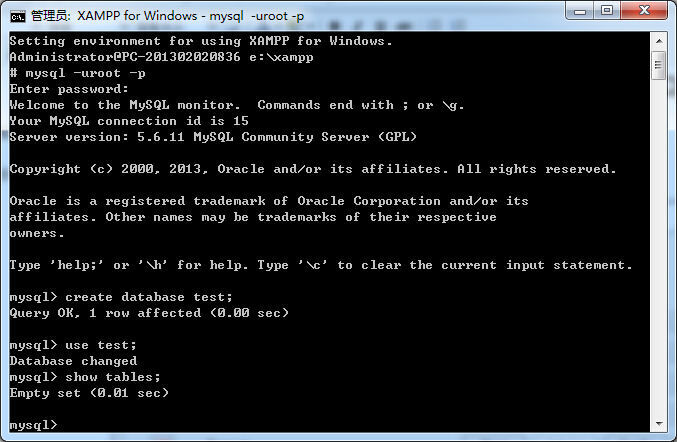Click the scrollbar up arrow

coord(659,41)
